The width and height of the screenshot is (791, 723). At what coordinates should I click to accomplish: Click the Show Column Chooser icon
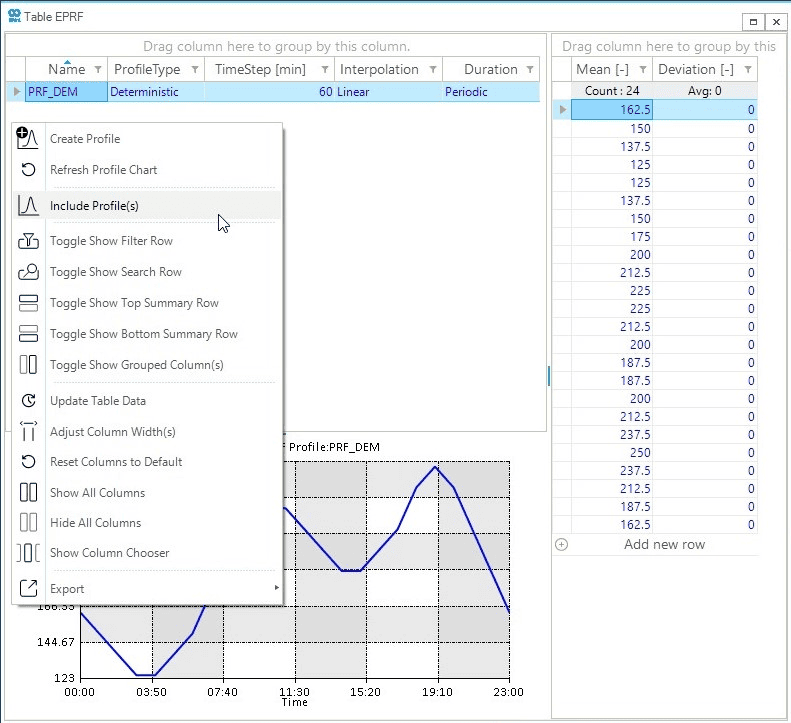tap(28, 553)
